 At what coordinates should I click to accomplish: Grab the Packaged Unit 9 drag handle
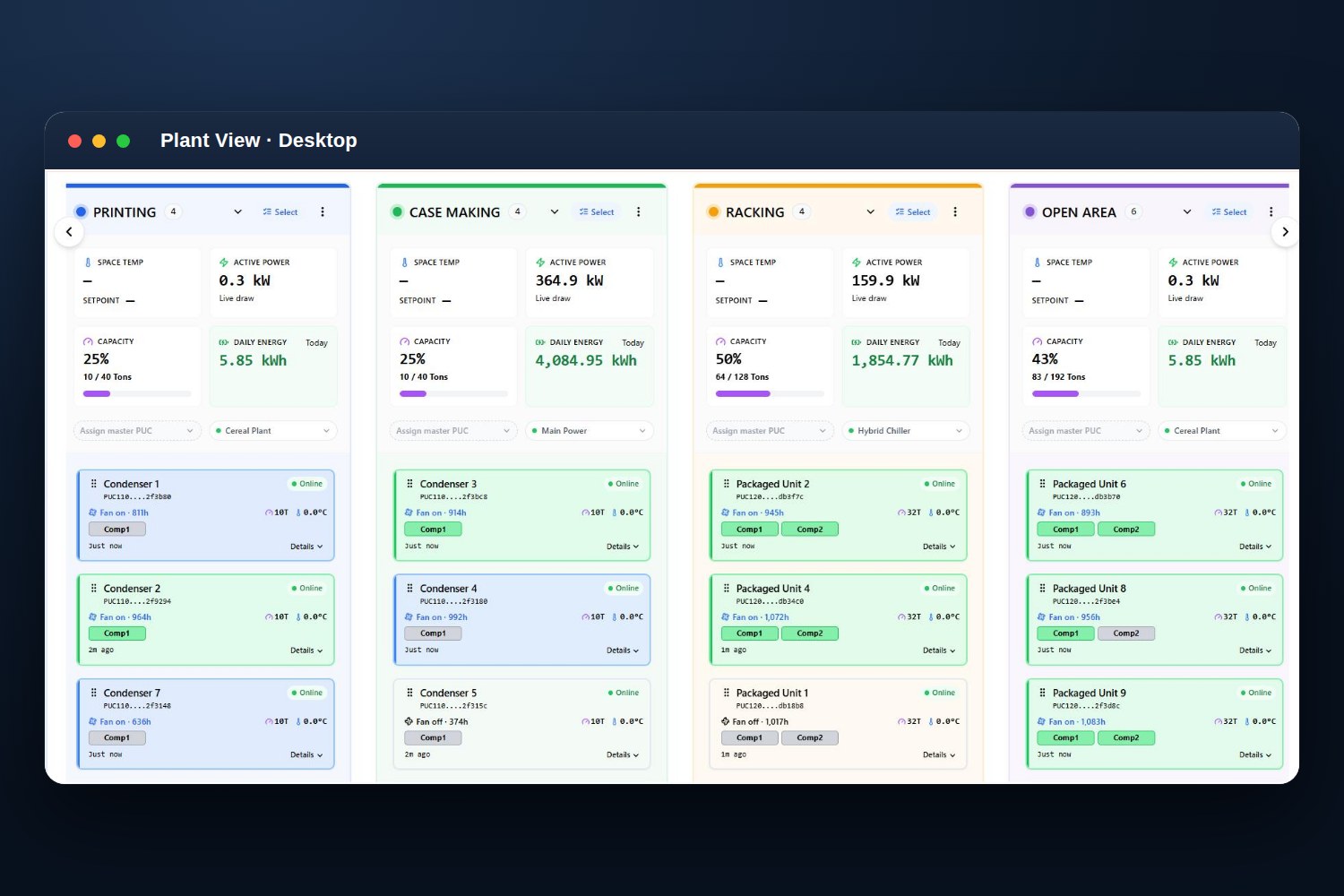pyautogui.click(x=1042, y=693)
